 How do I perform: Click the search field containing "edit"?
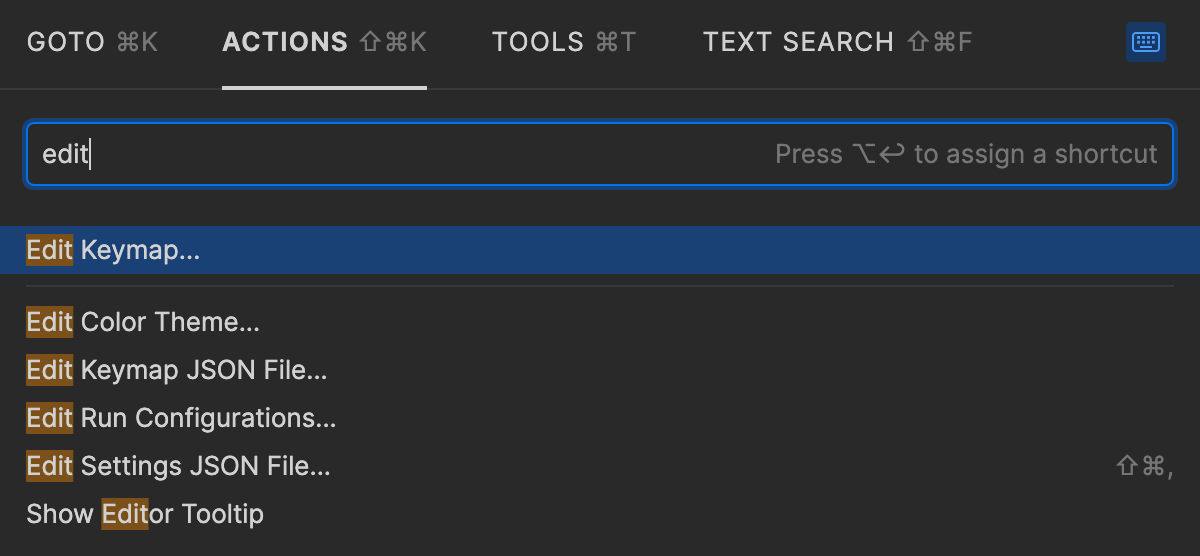point(400,154)
